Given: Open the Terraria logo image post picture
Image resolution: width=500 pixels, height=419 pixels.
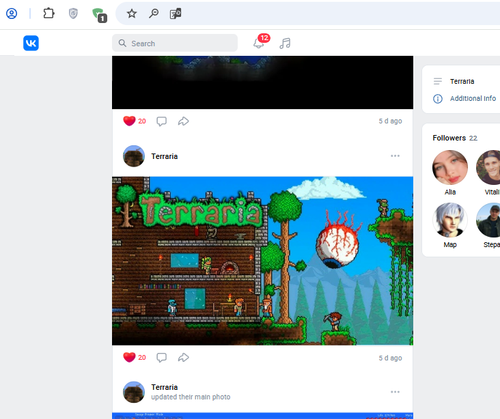Looking at the screenshot, I should coord(262,261).
